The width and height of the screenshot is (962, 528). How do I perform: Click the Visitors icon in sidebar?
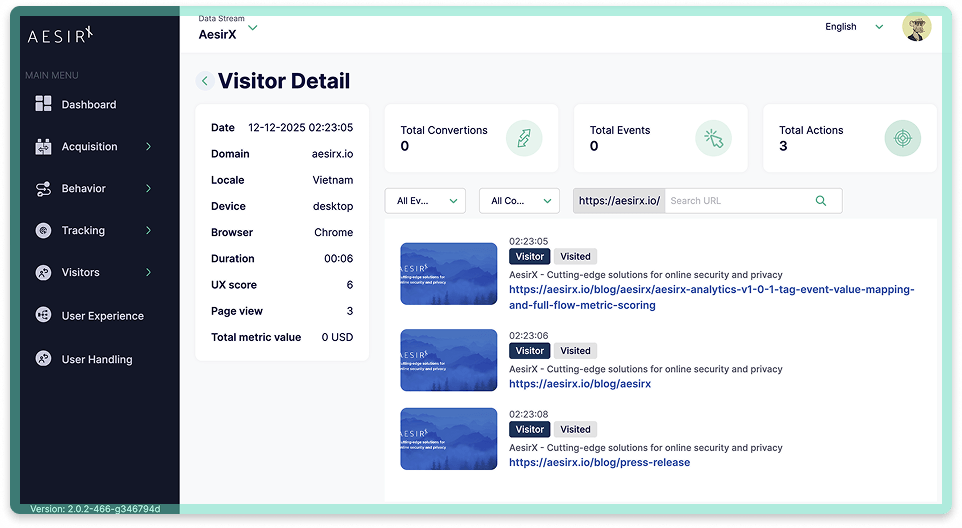pyautogui.click(x=44, y=272)
